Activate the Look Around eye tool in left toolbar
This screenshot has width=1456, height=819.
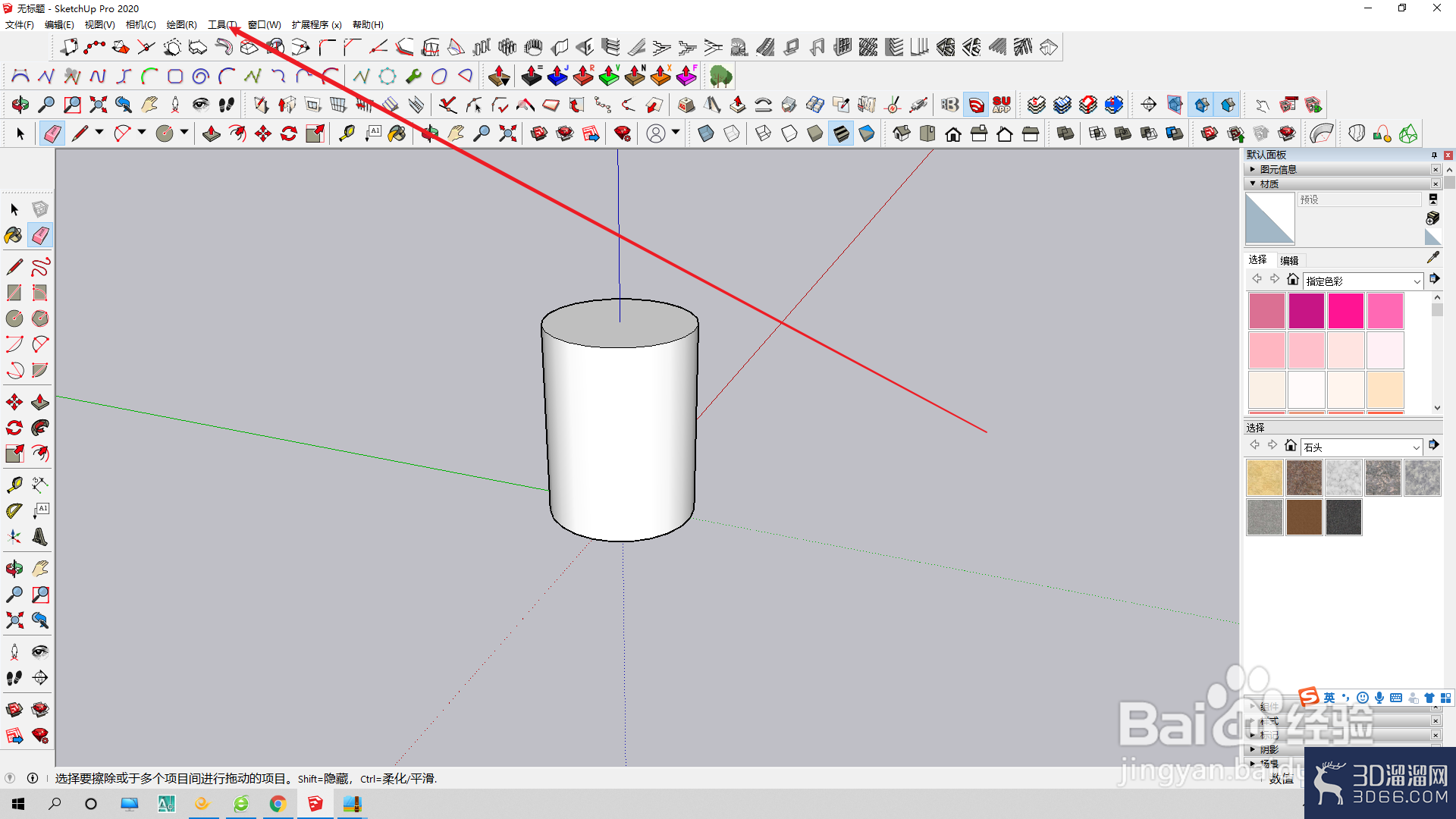coord(40,651)
